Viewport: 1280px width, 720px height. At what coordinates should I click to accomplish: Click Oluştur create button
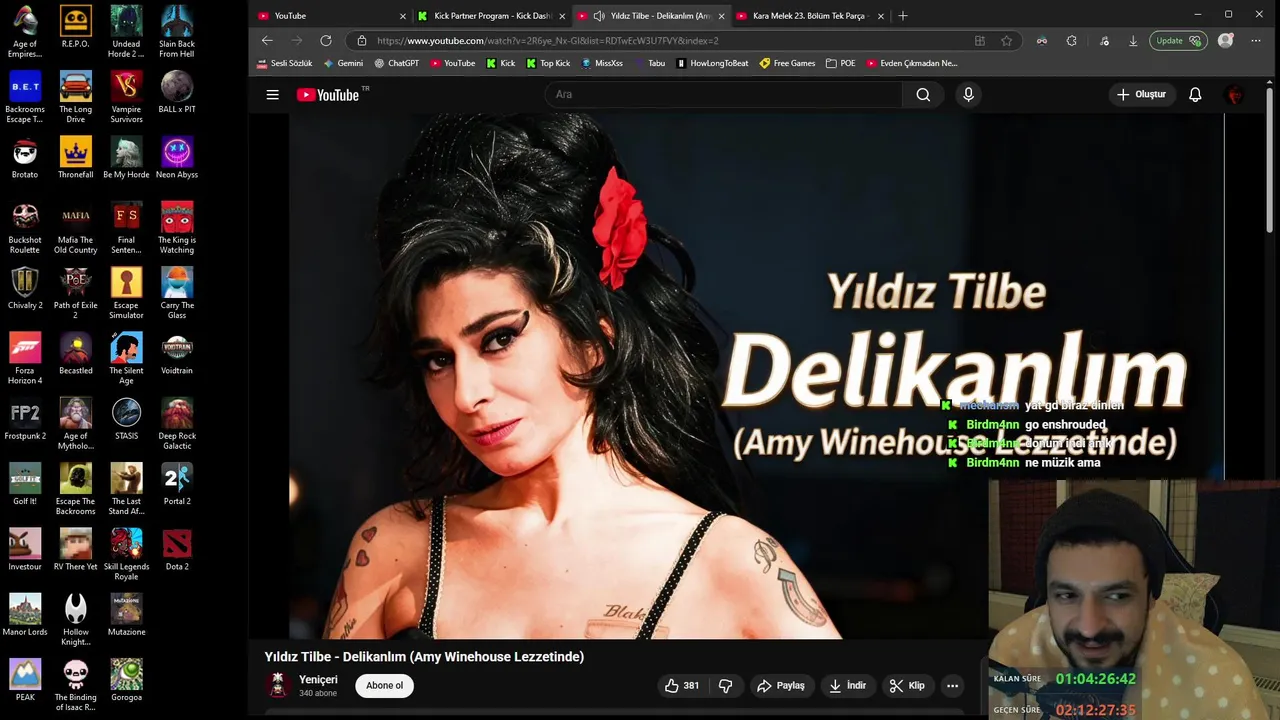[1141, 94]
